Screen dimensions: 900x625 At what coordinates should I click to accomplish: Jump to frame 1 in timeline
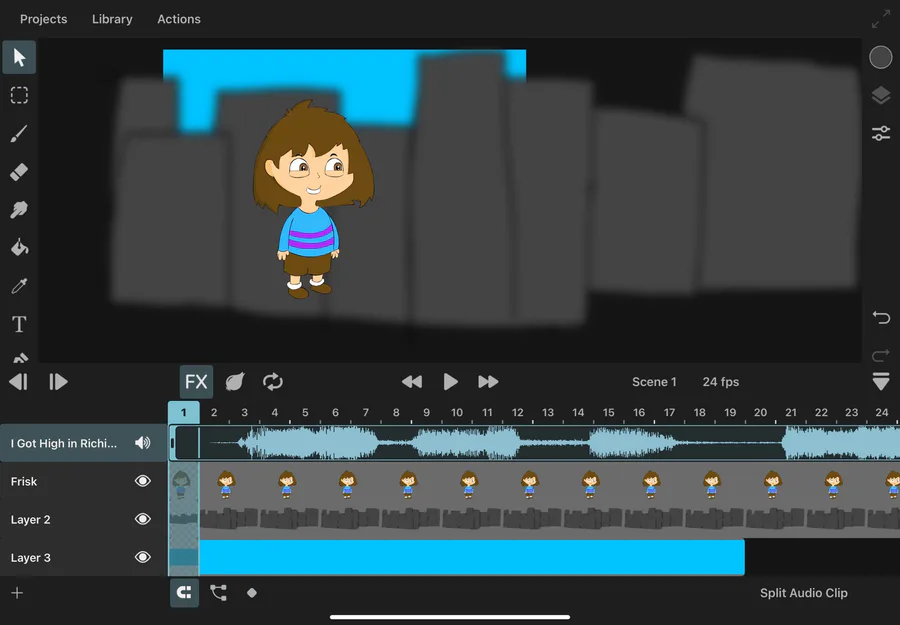[x=184, y=412]
